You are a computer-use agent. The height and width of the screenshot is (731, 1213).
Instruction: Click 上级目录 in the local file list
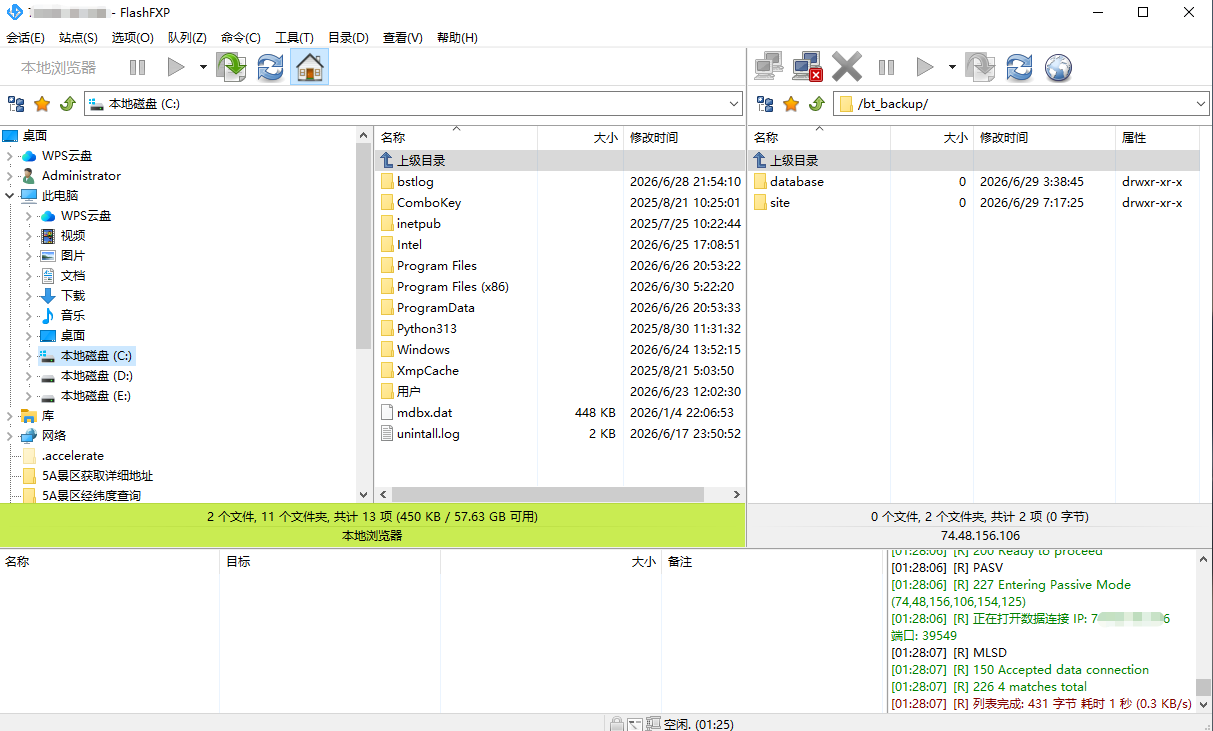point(421,160)
